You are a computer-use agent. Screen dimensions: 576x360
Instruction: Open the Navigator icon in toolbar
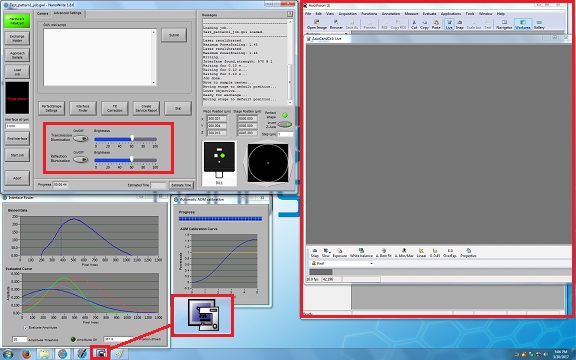coord(504,24)
